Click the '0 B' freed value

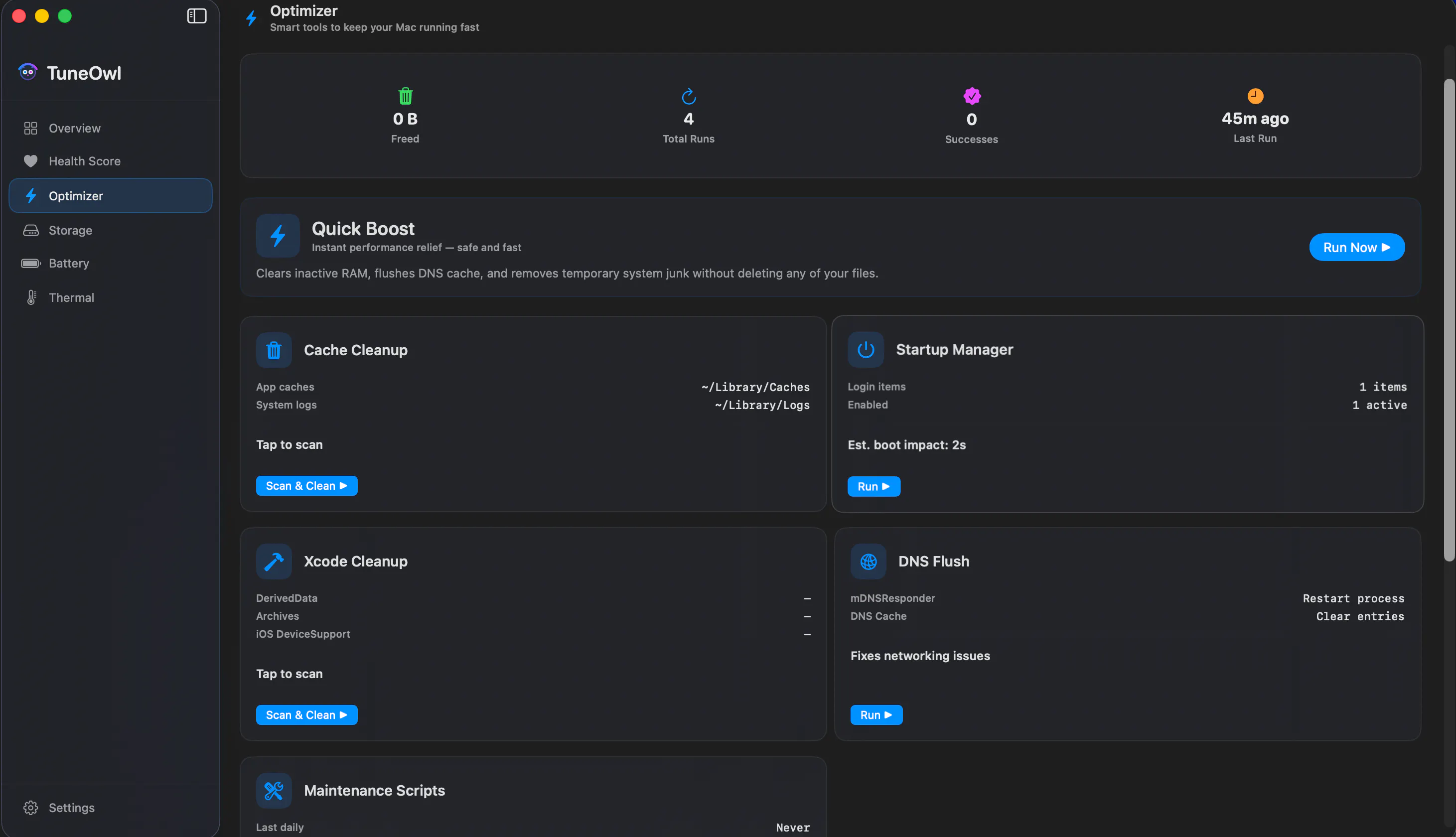pyautogui.click(x=405, y=119)
